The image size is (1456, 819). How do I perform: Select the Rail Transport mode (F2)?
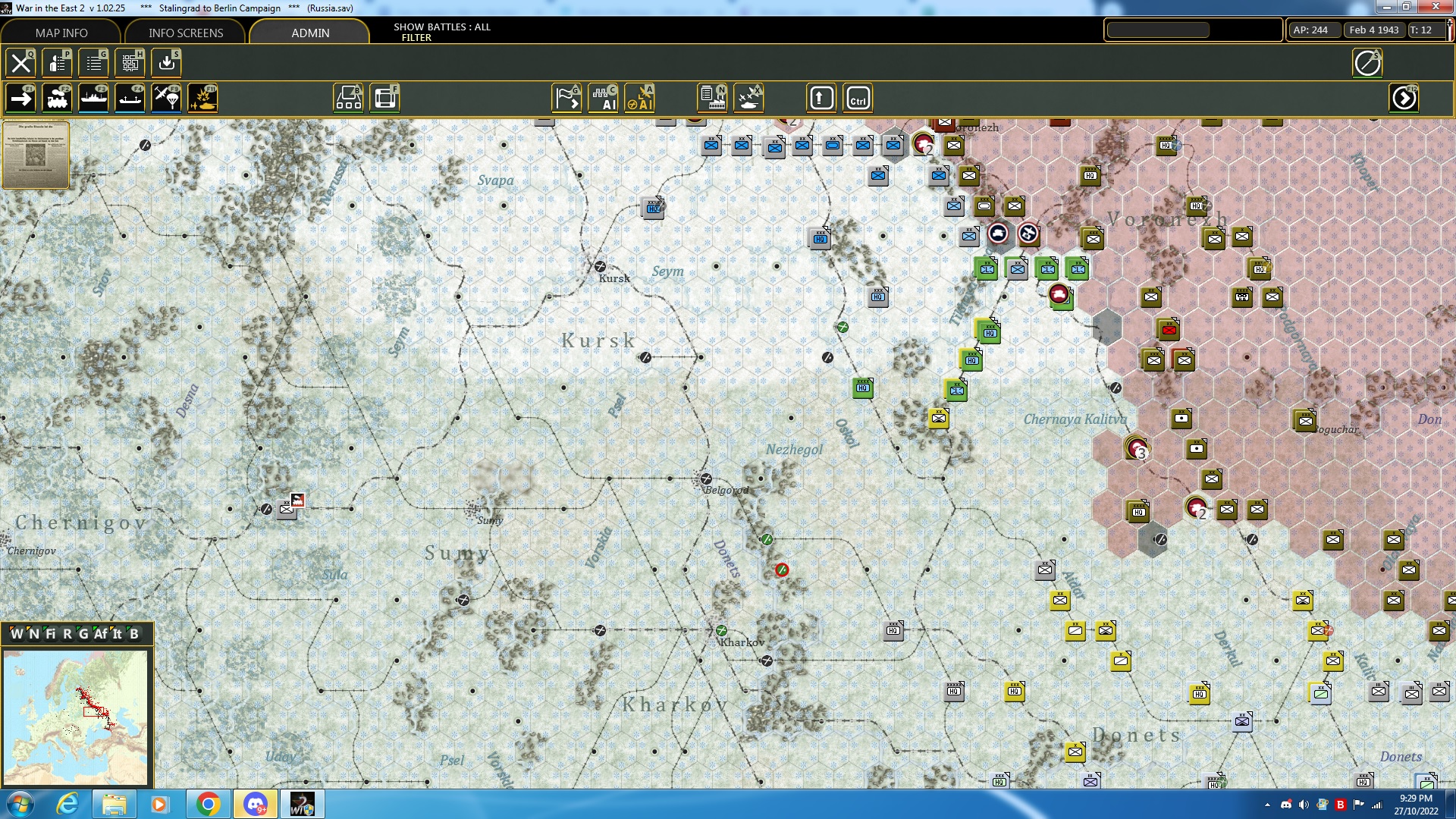(58, 97)
